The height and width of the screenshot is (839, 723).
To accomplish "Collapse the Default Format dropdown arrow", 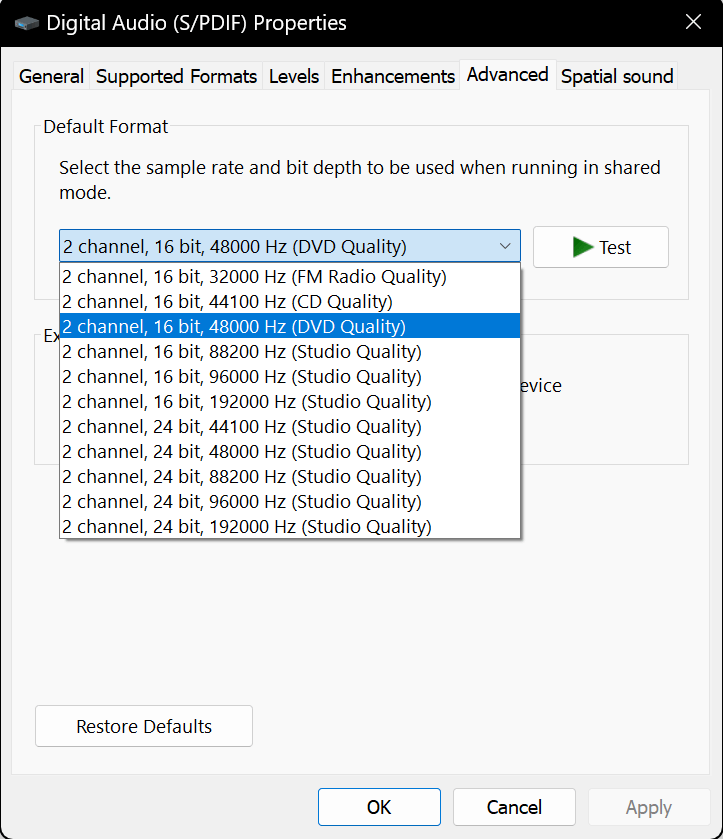I will tap(505, 246).
